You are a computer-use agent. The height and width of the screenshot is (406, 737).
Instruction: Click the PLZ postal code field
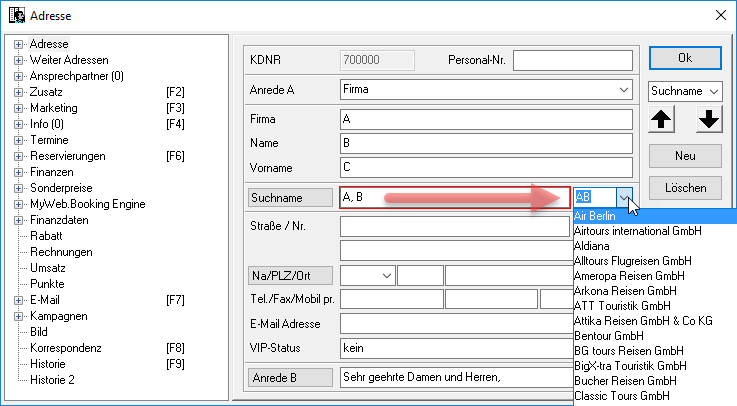(x=420, y=276)
